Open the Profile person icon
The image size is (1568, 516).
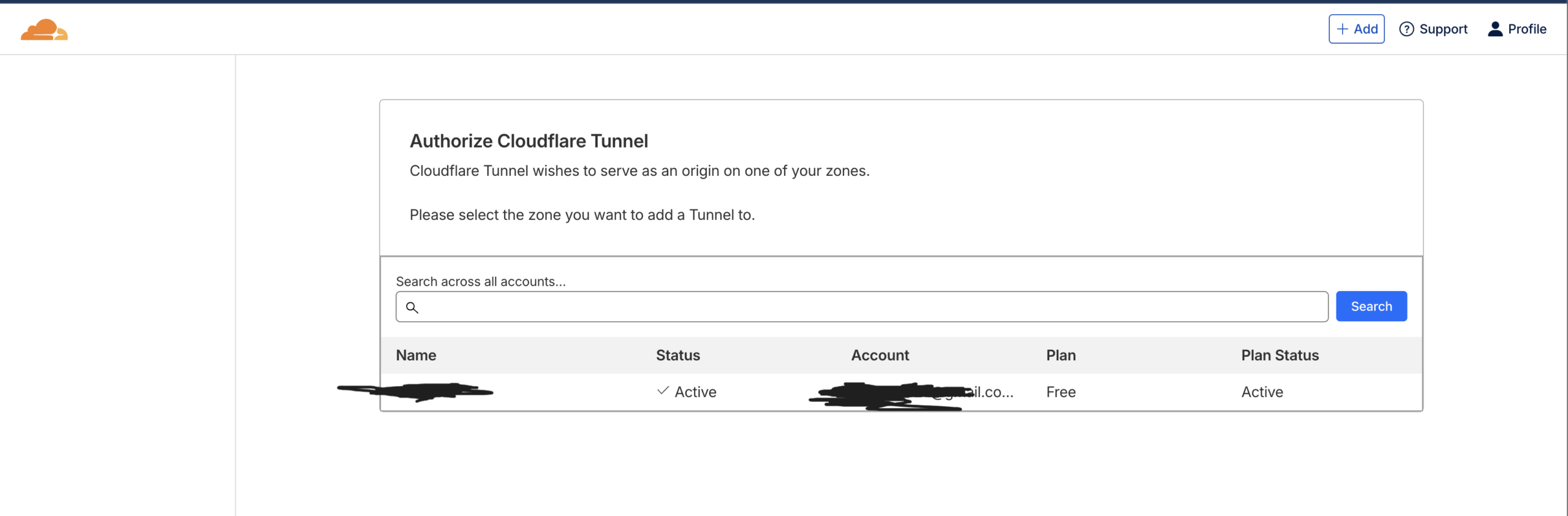[1495, 29]
